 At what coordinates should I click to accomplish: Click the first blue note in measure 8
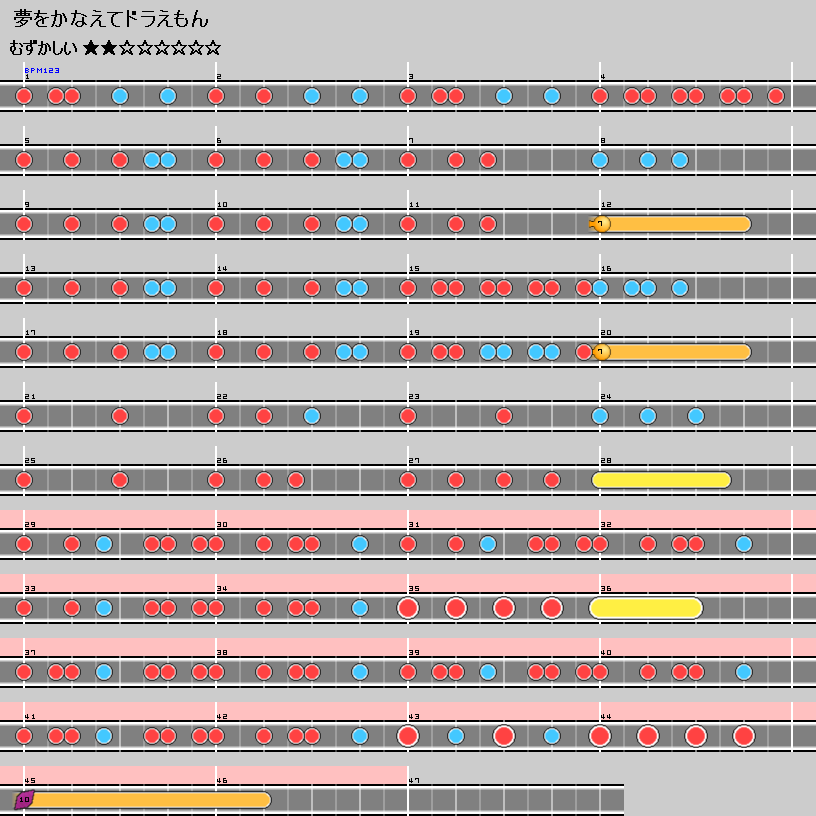click(x=600, y=160)
